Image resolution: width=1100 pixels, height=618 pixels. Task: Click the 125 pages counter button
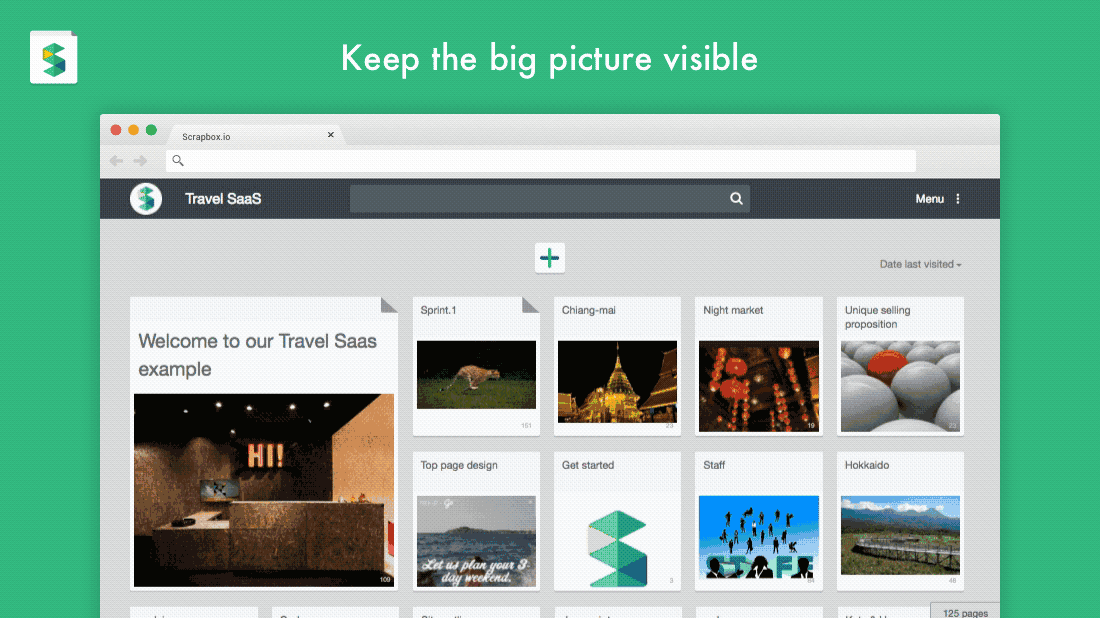(x=962, y=610)
